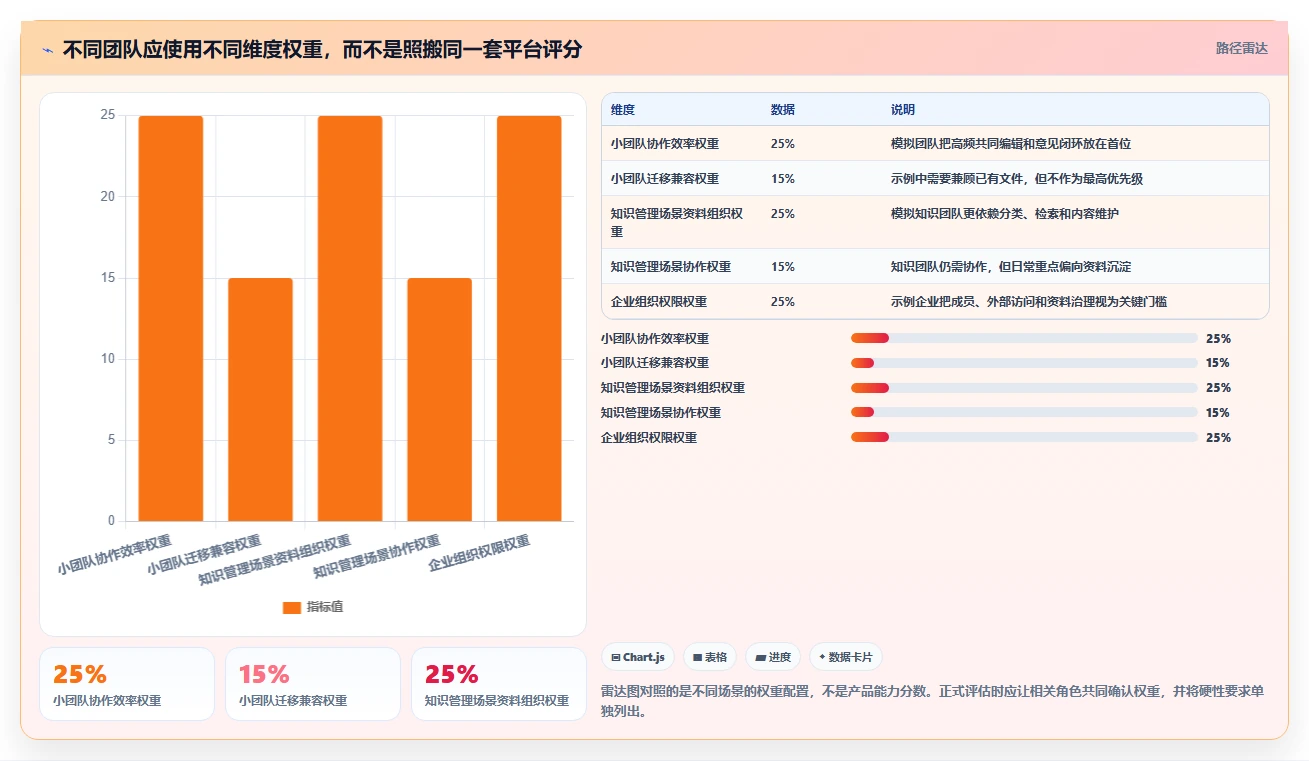Click the 路径雷达 label in header
Image resolution: width=1309 pixels, height=761 pixels.
pyautogui.click(x=1242, y=48)
